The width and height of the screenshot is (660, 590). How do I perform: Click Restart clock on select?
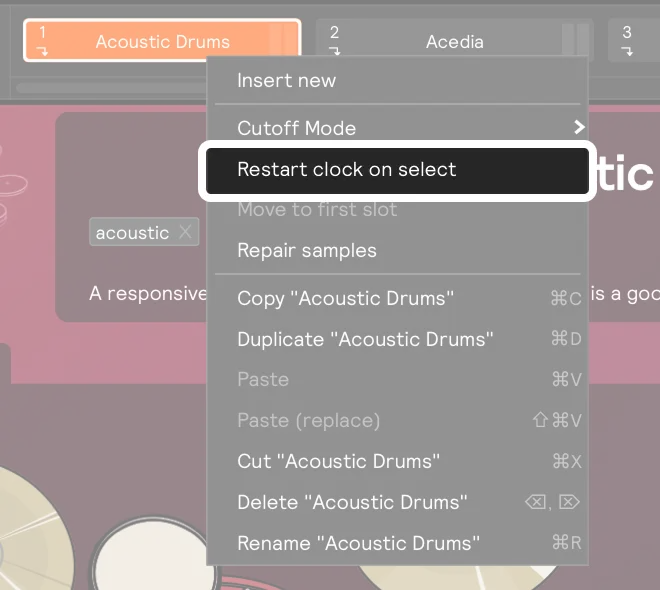point(397,170)
